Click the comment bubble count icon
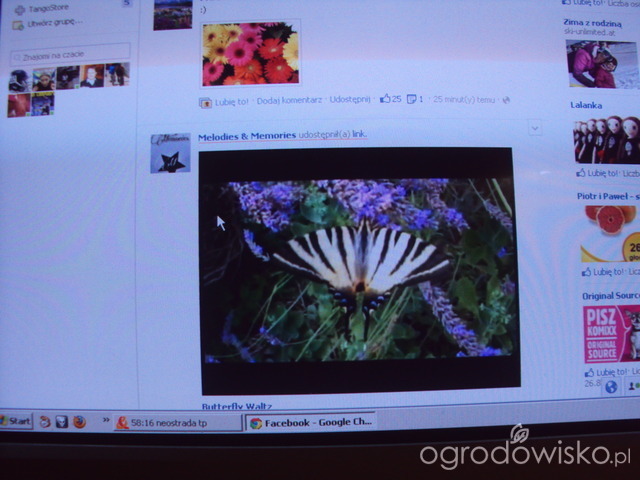 click(x=411, y=100)
